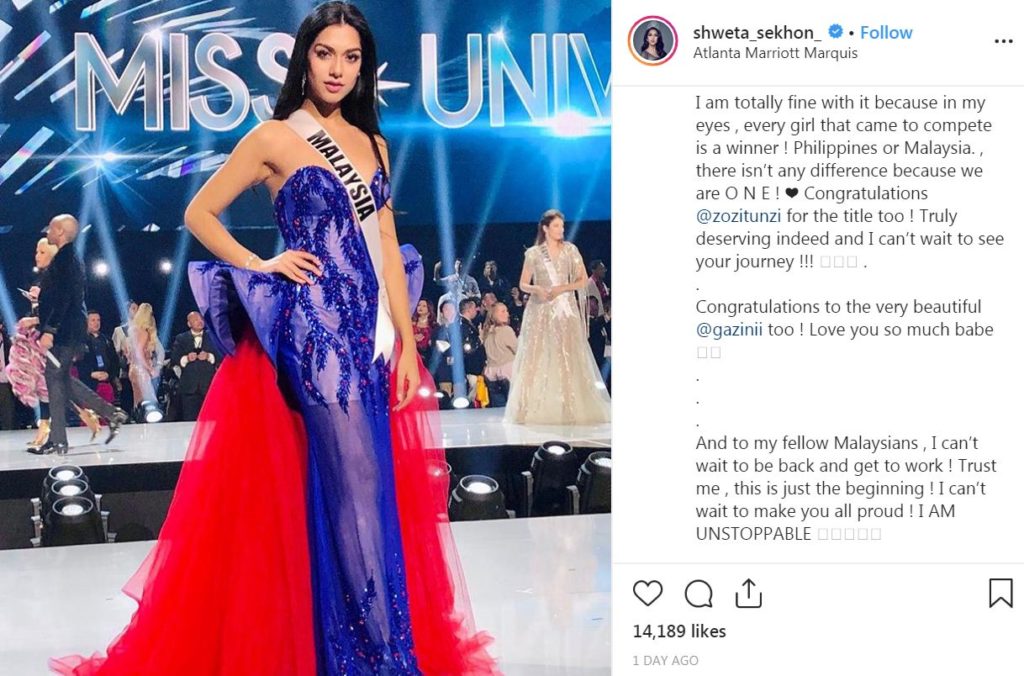
Task: Click the woman in the gold gown
Action: (x=555, y=318)
